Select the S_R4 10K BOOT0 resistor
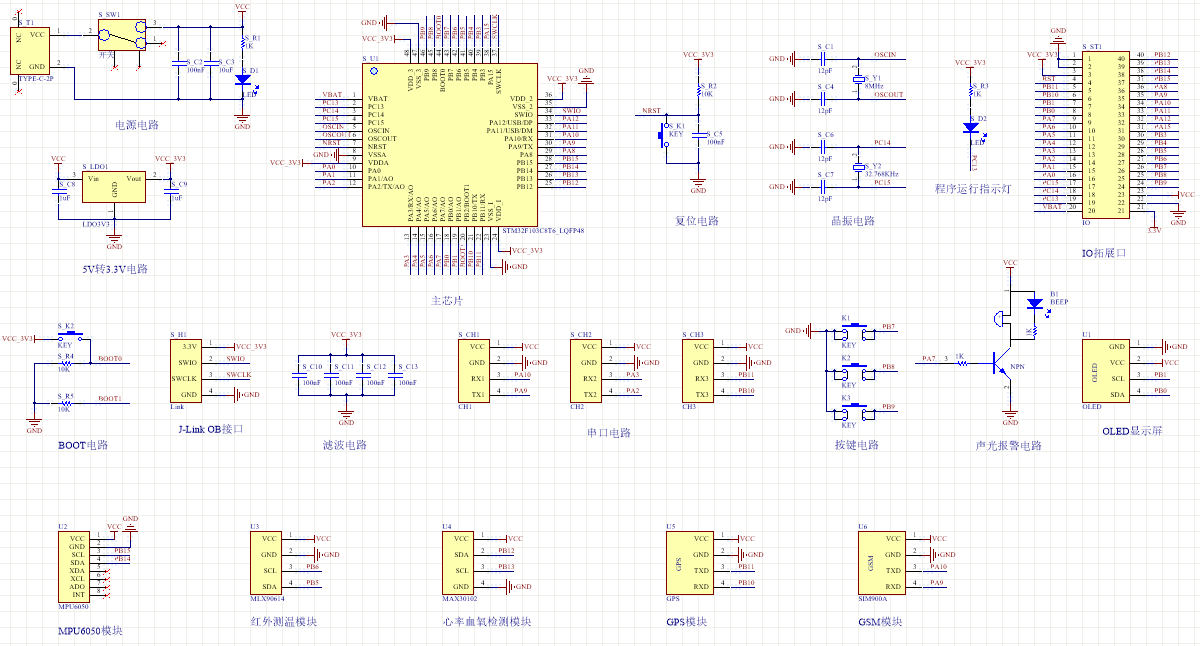This screenshot has height=646, width=1200. coord(66,363)
